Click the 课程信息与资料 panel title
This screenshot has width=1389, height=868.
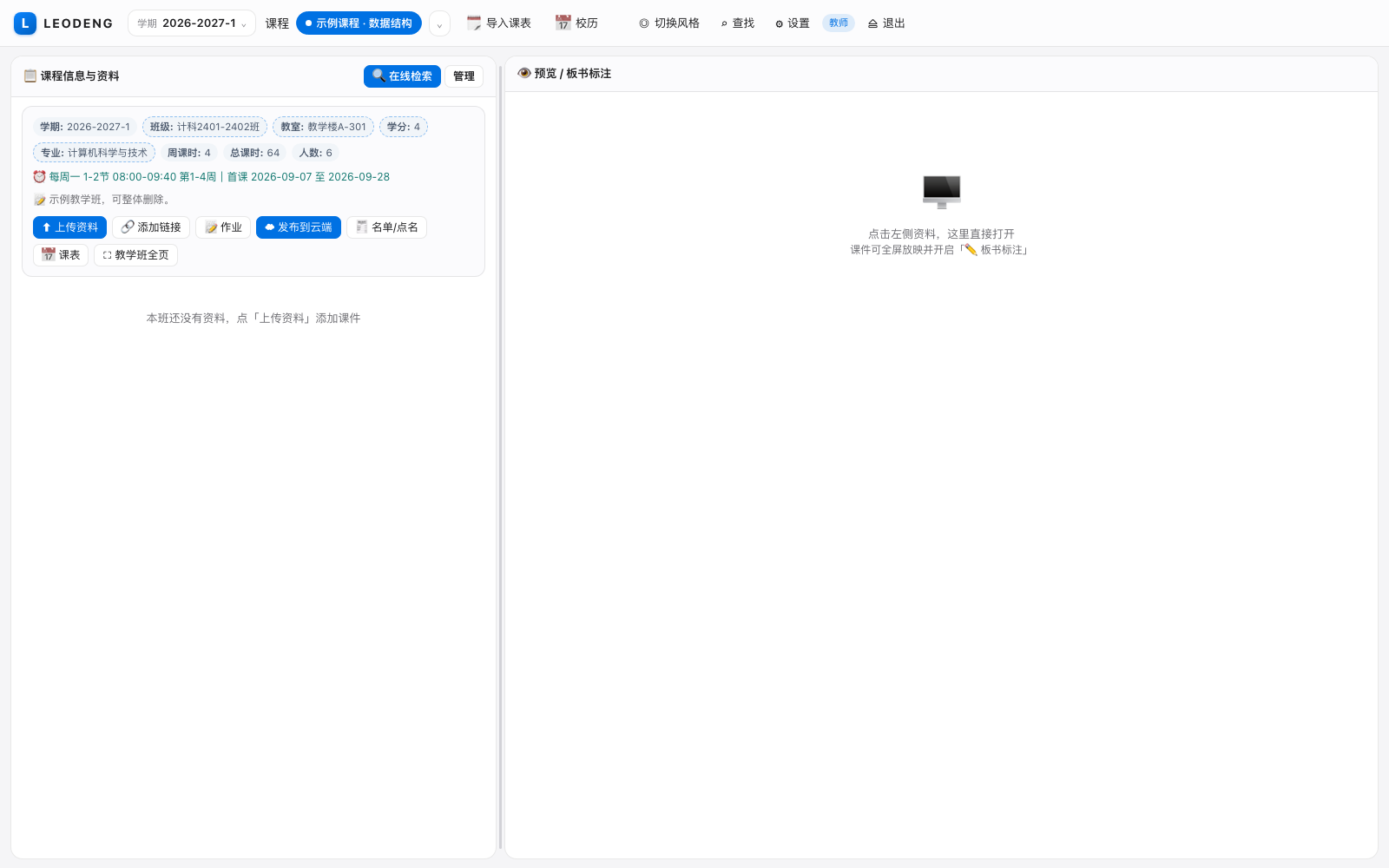tap(80, 76)
